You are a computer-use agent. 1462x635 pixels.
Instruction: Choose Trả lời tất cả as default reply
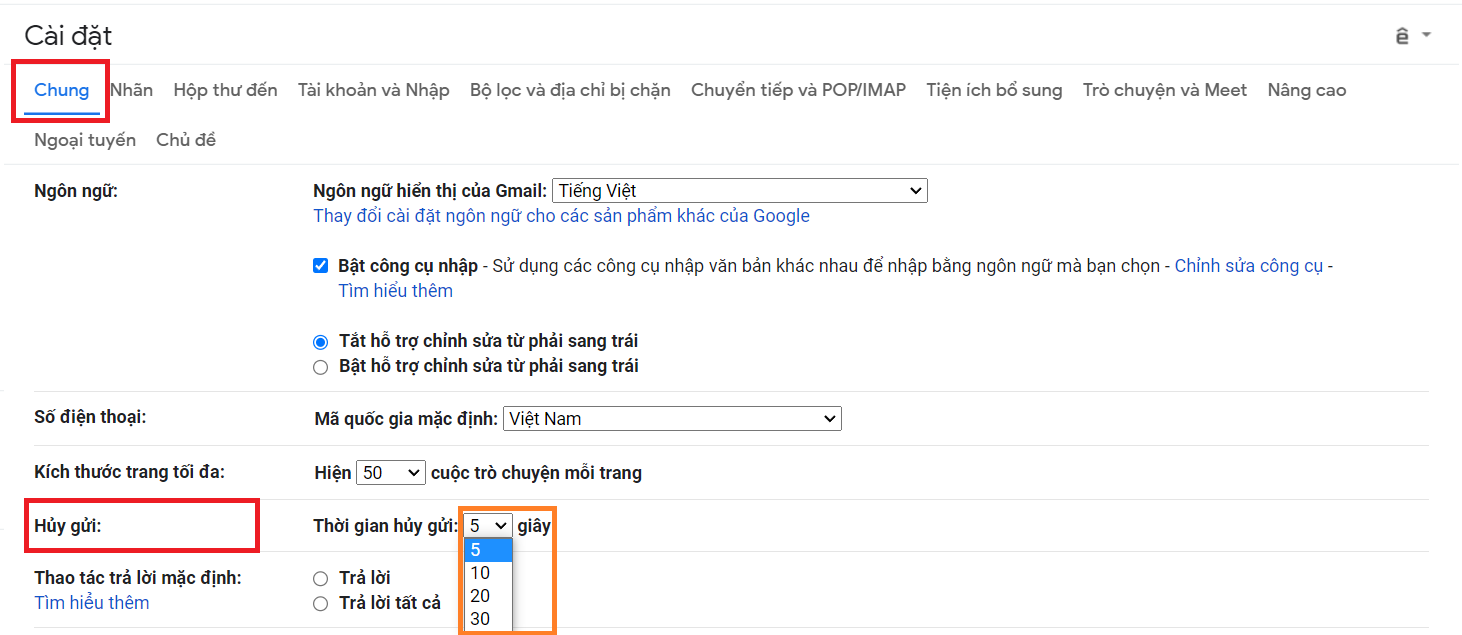[x=320, y=602]
